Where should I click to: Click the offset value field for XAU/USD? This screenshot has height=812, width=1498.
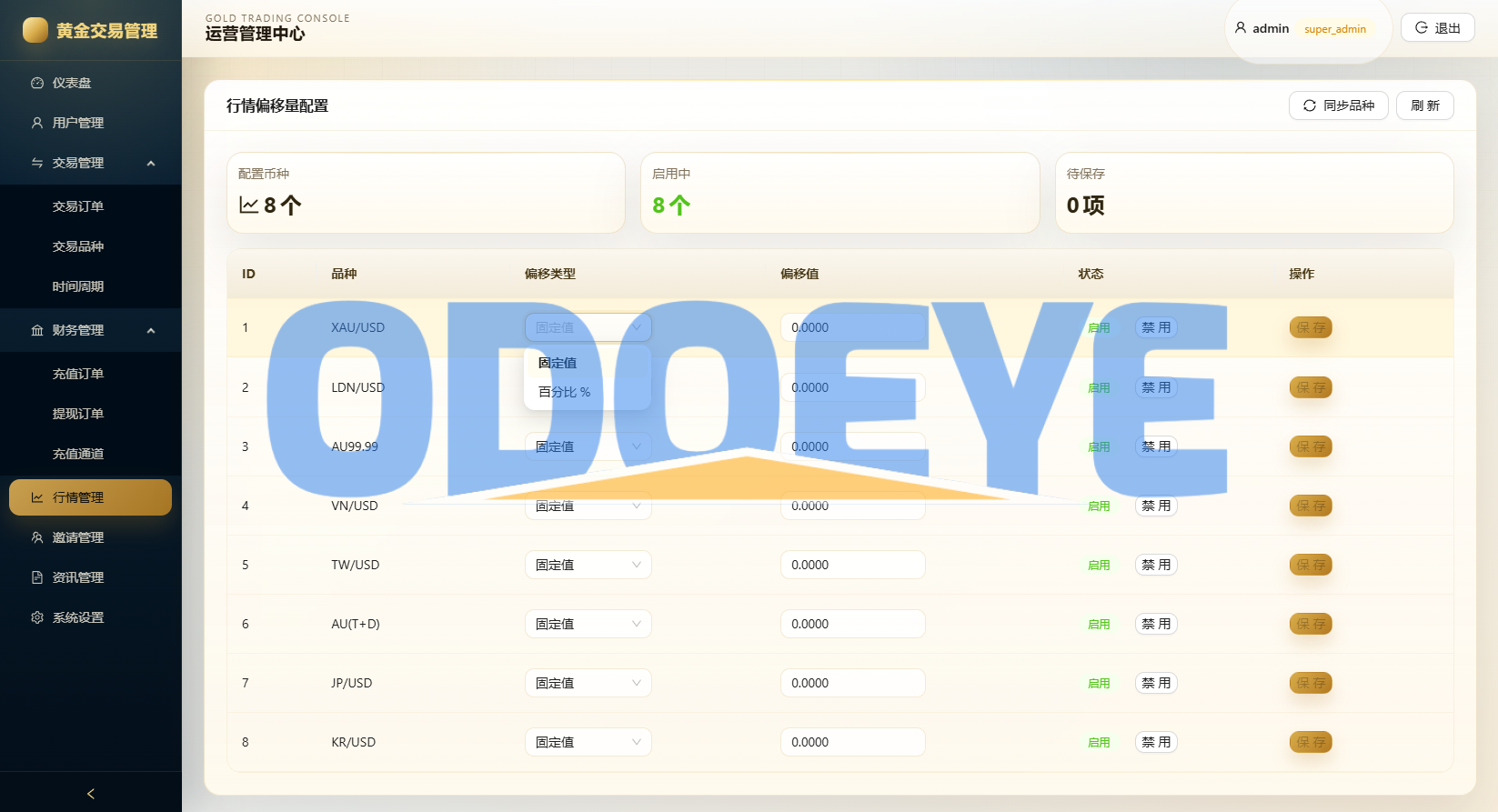[x=853, y=327]
